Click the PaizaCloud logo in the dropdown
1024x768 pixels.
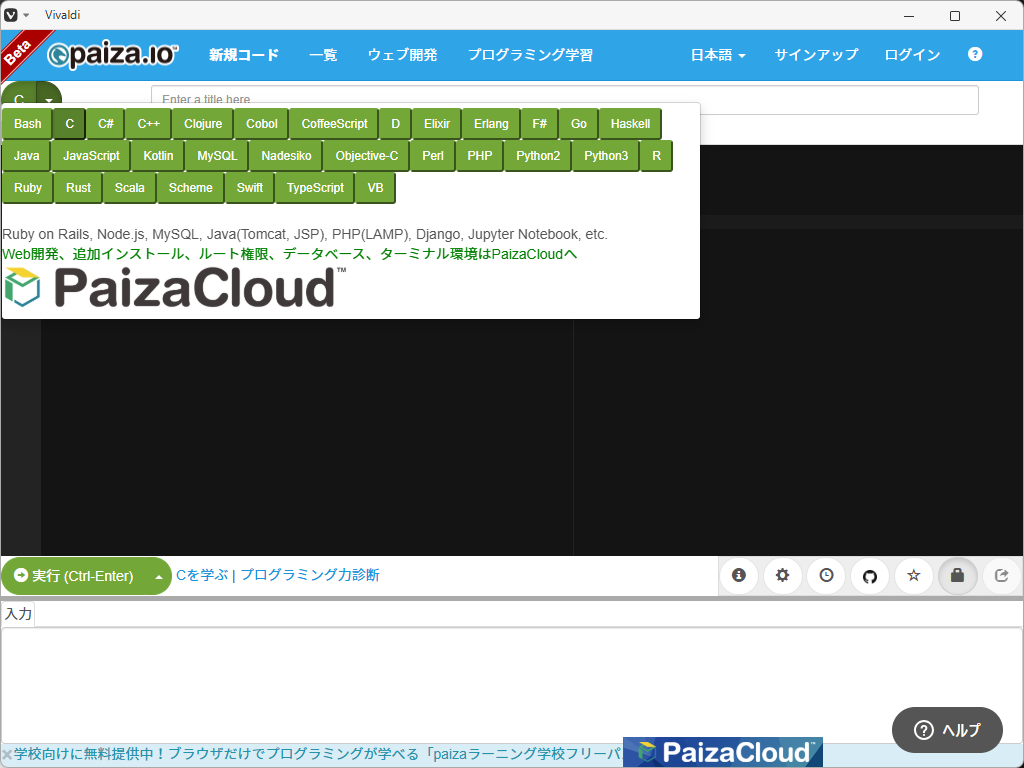(175, 287)
